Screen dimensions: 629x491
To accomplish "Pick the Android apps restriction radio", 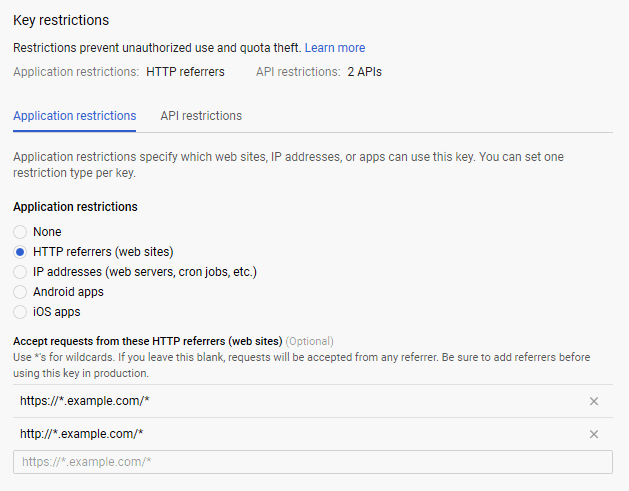I will [x=20, y=292].
